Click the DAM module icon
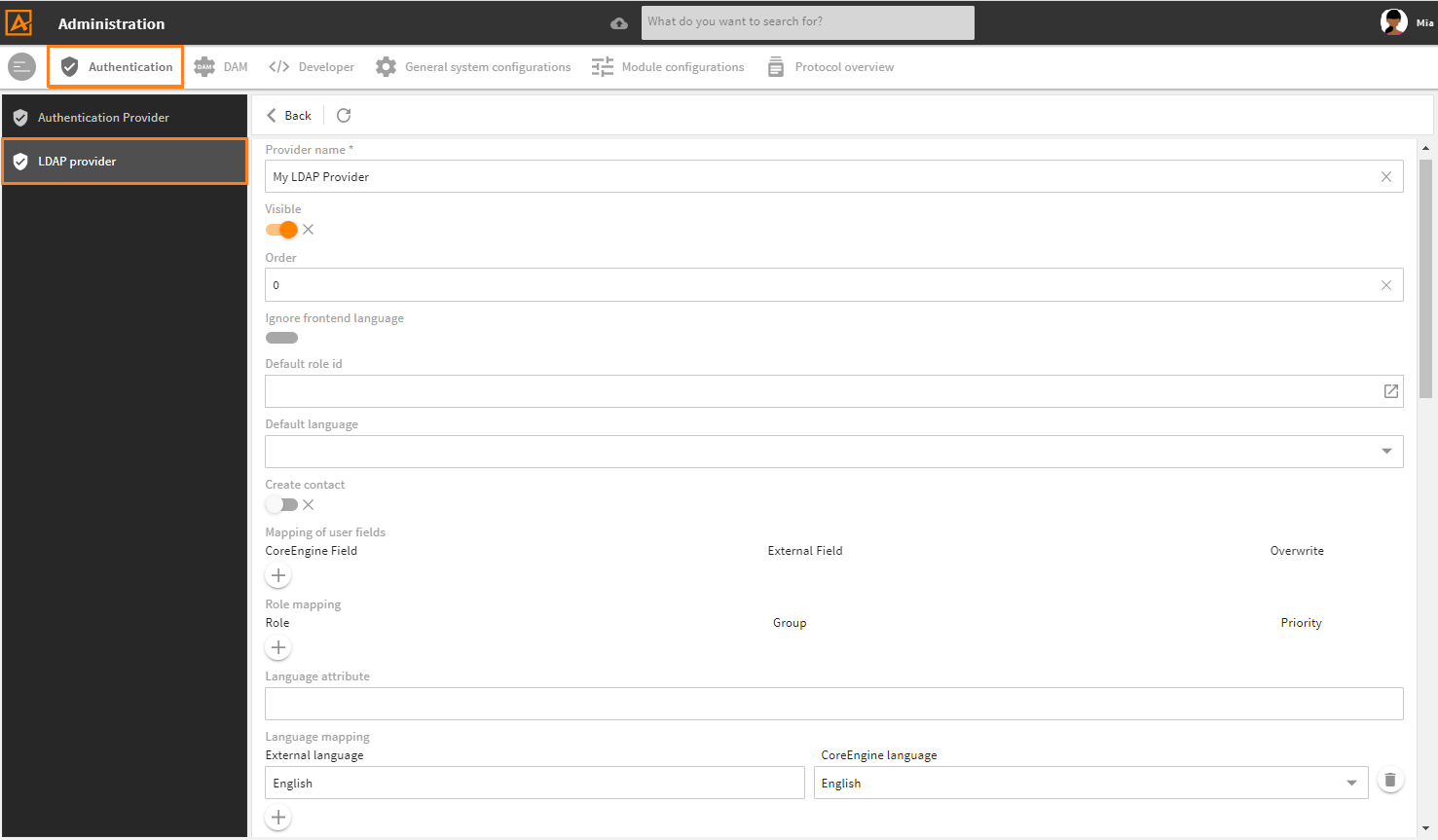This screenshot has width=1438, height=840. point(204,67)
